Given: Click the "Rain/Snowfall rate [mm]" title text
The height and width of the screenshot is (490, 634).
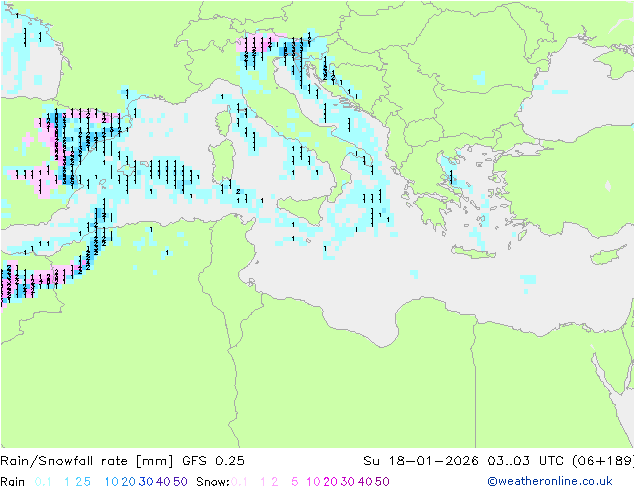Looking at the screenshot, I should click(x=87, y=461).
